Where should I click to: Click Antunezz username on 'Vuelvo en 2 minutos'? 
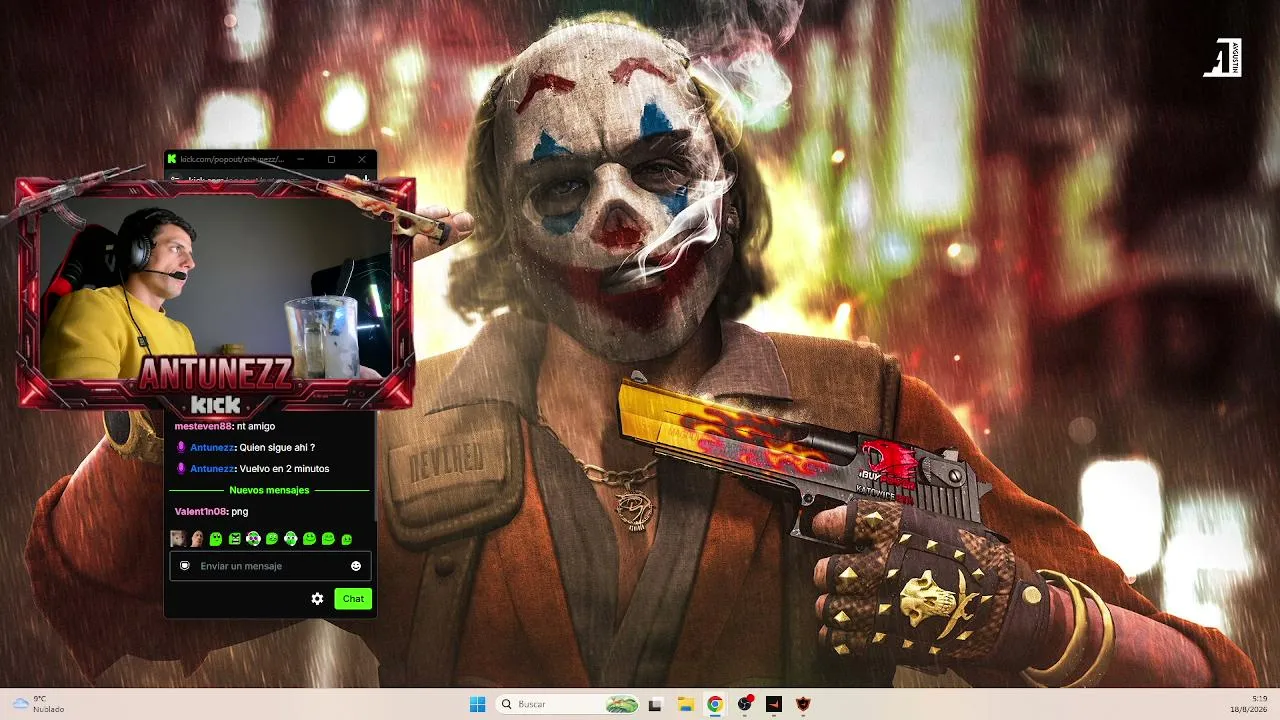212,469
